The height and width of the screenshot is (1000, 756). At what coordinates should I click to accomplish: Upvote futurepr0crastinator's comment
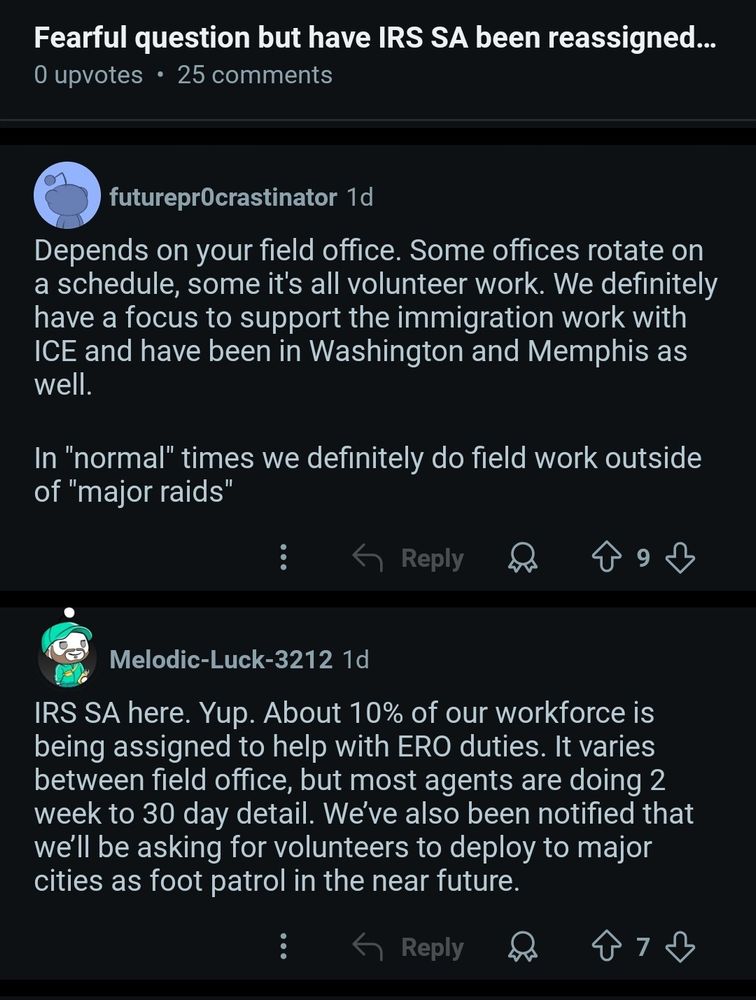[606, 558]
